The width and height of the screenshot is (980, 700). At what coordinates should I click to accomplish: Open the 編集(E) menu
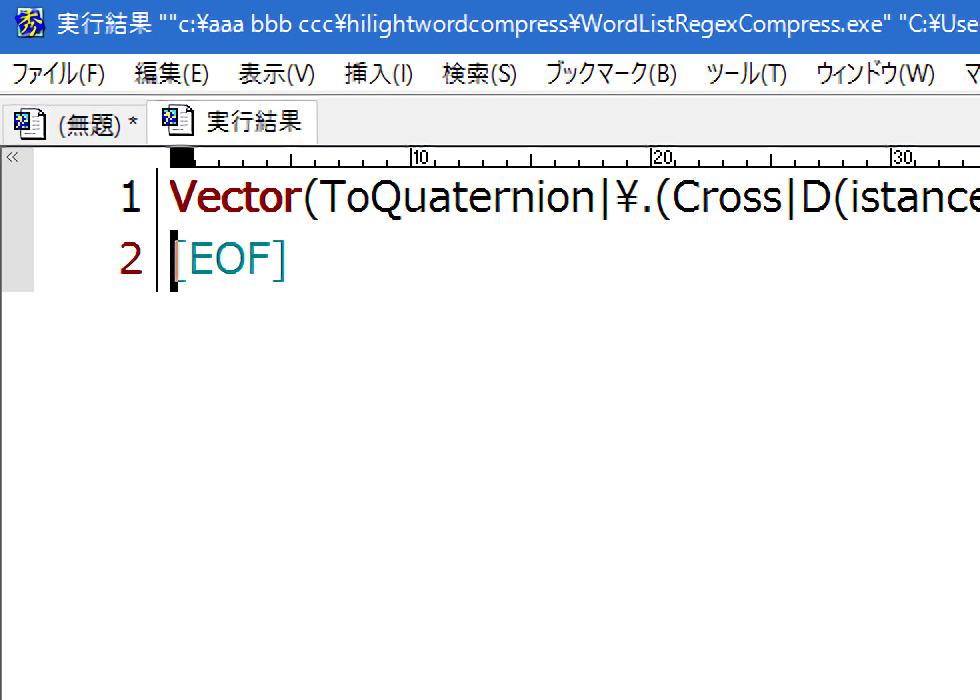click(x=171, y=74)
